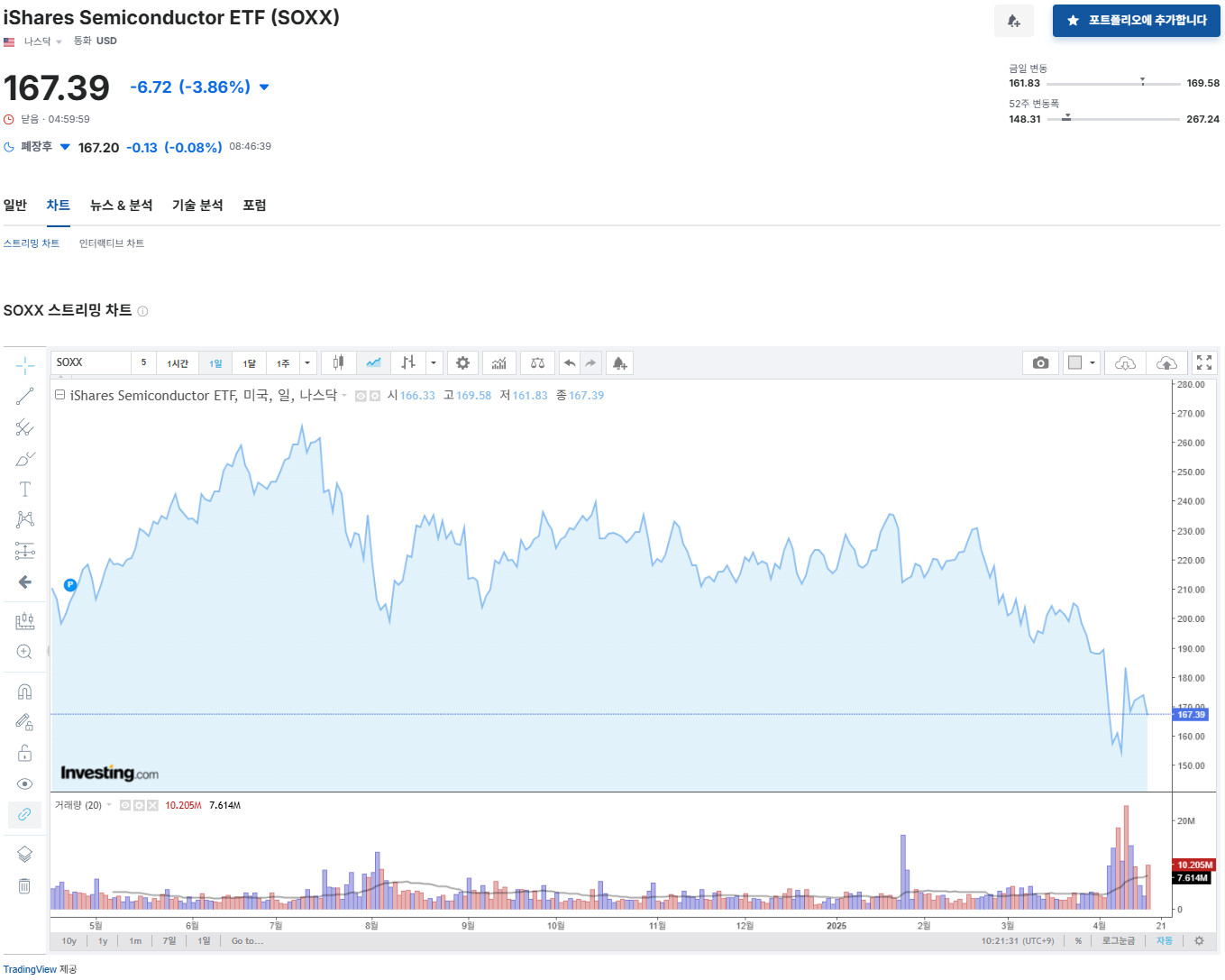The image size is (1225, 980).
Task: Select the candlestick chart style icon
Action: (x=338, y=362)
